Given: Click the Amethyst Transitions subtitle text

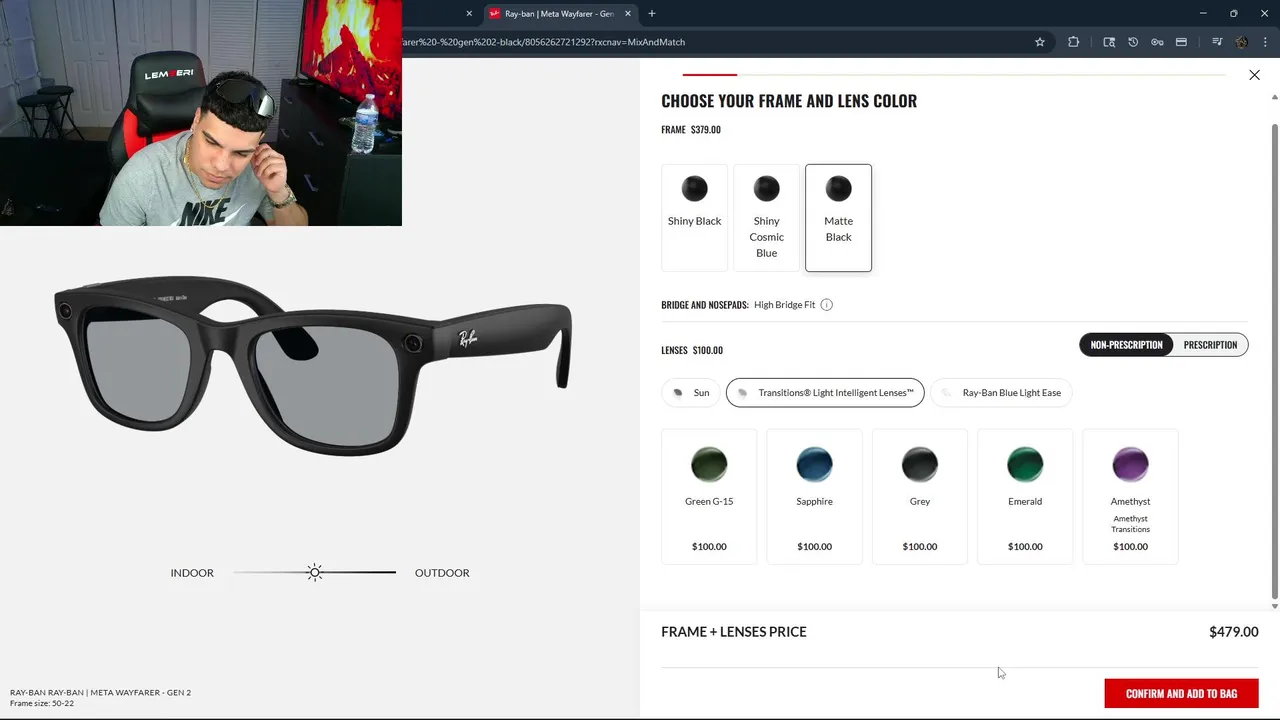Looking at the screenshot, I should pyautogui.click(x=1130, y=524).
